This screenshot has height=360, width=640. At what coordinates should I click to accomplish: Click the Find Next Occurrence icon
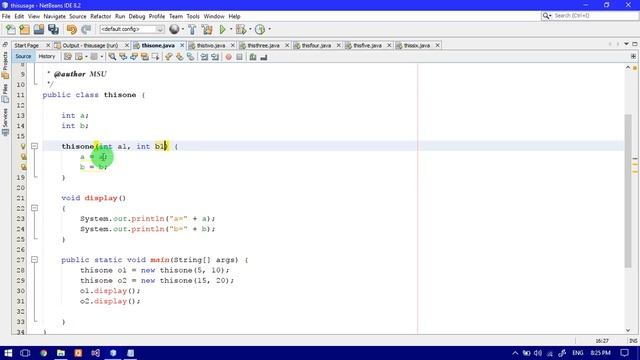pyautogui.click(x=134, y=57)
